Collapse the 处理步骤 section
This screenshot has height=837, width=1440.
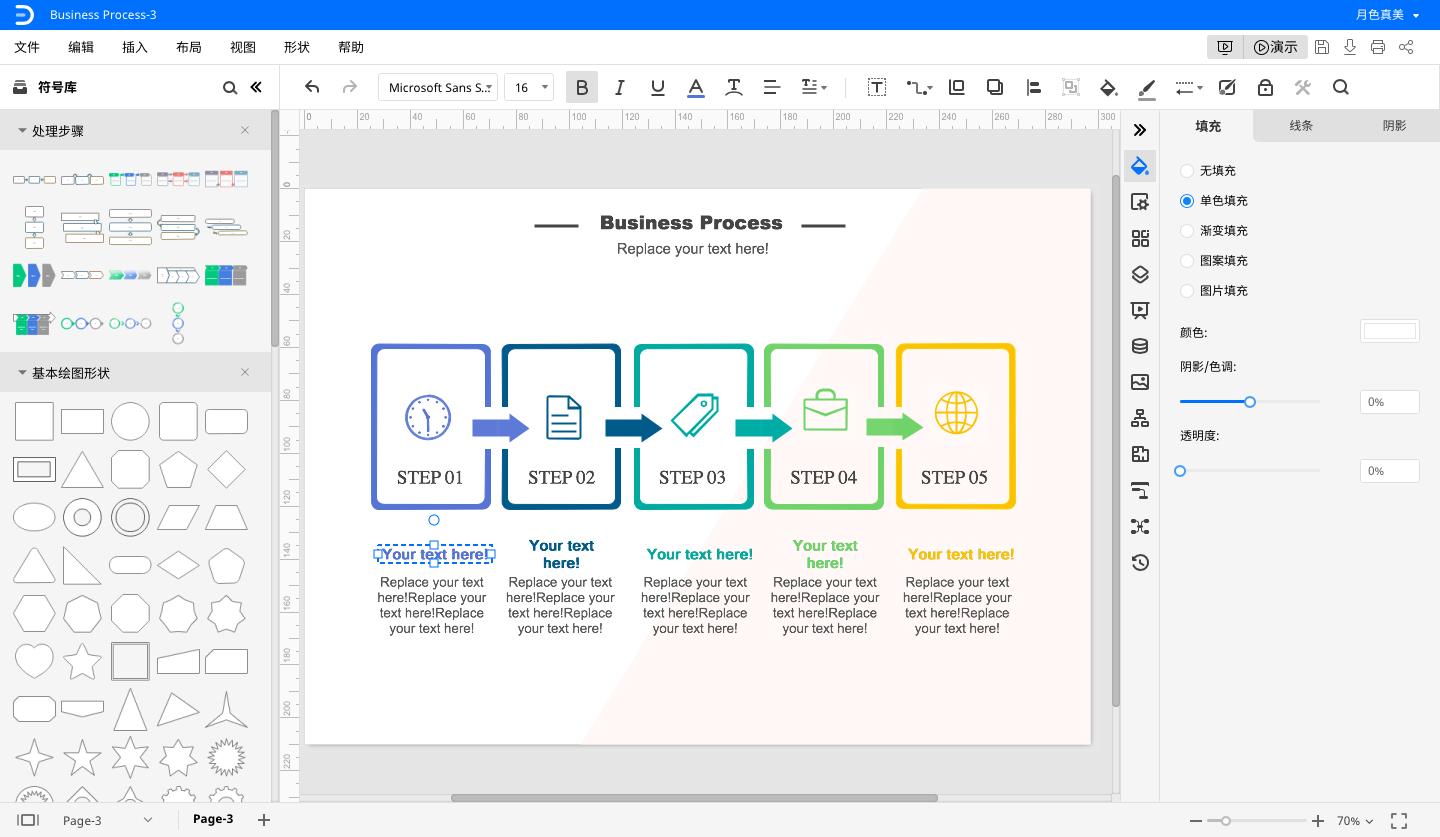[x=22, y=131]
